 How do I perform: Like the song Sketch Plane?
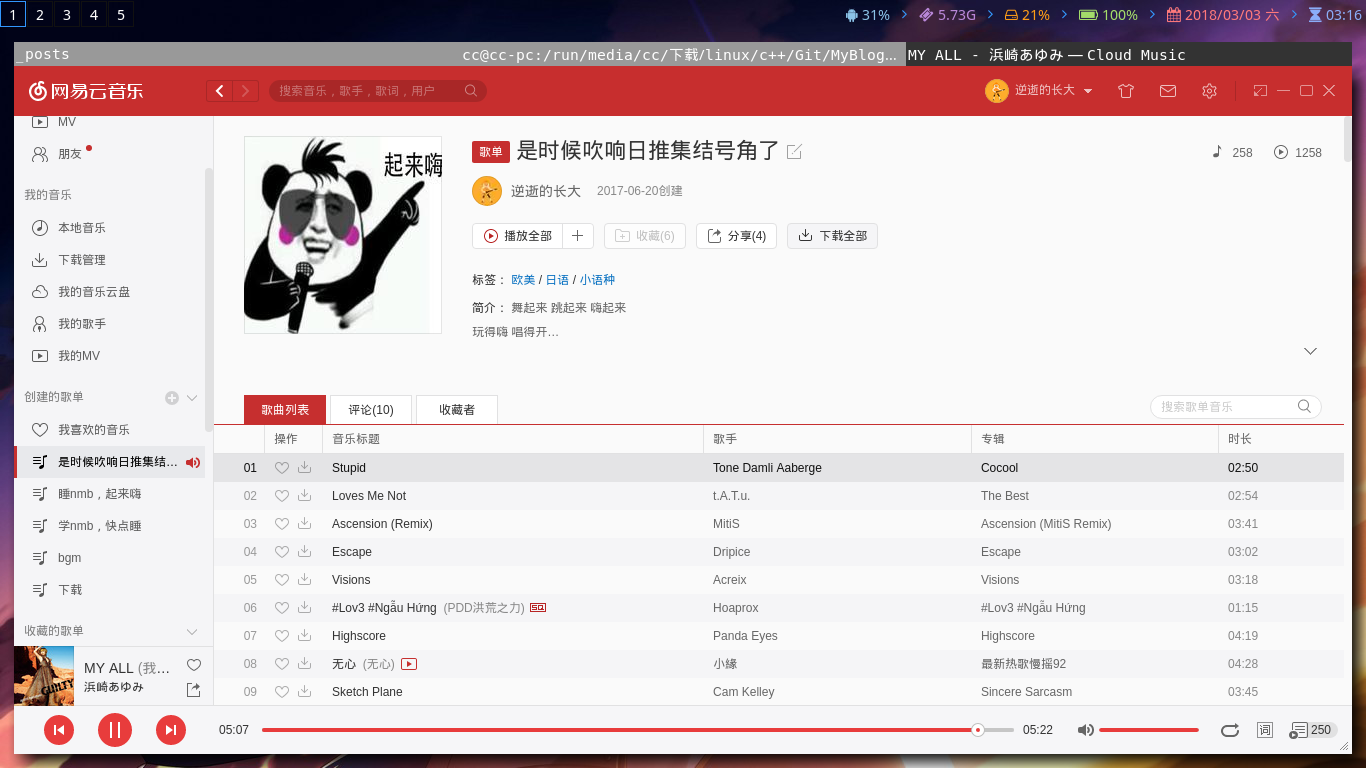282,692
